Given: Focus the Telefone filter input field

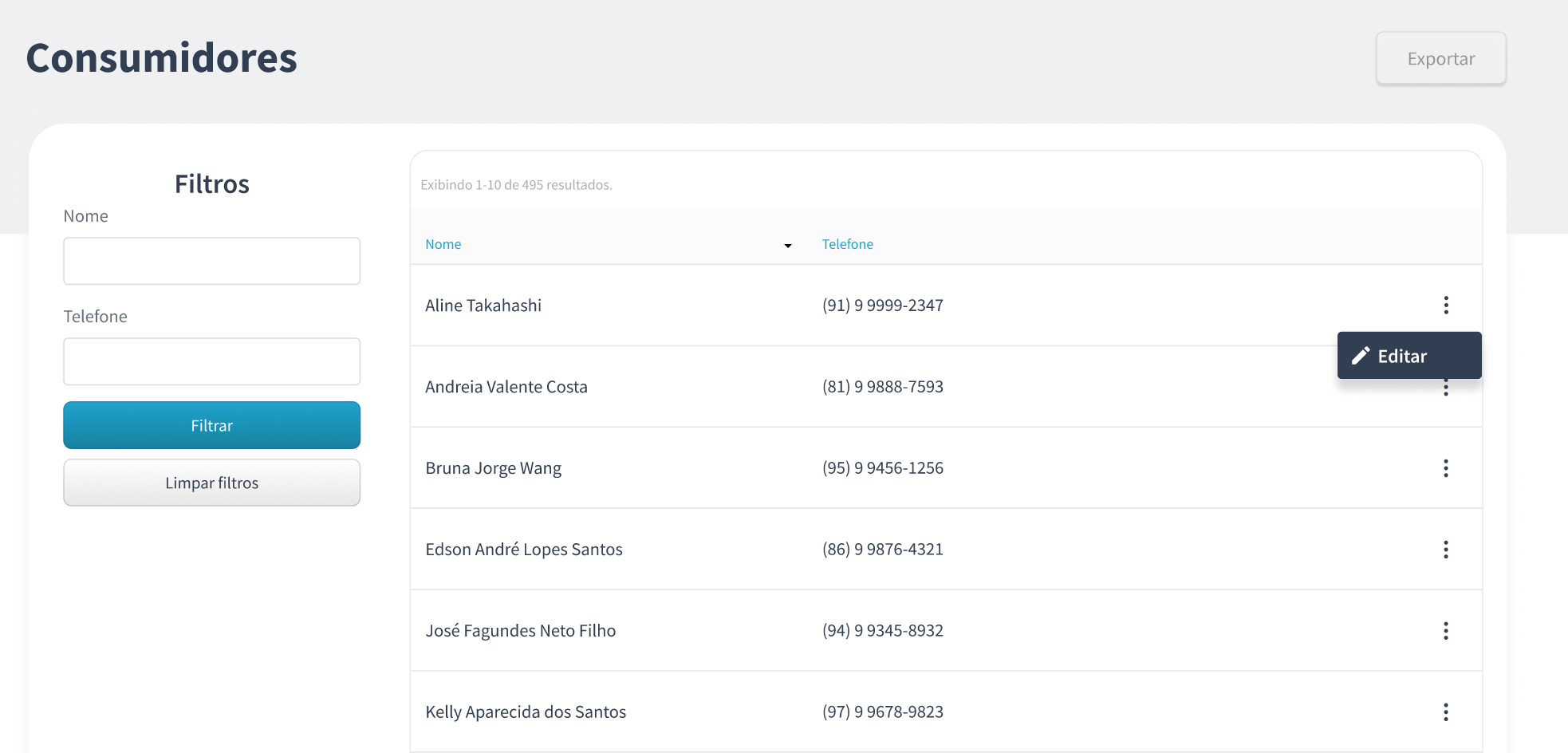Looking at the screenshot, I should [211, 361].
